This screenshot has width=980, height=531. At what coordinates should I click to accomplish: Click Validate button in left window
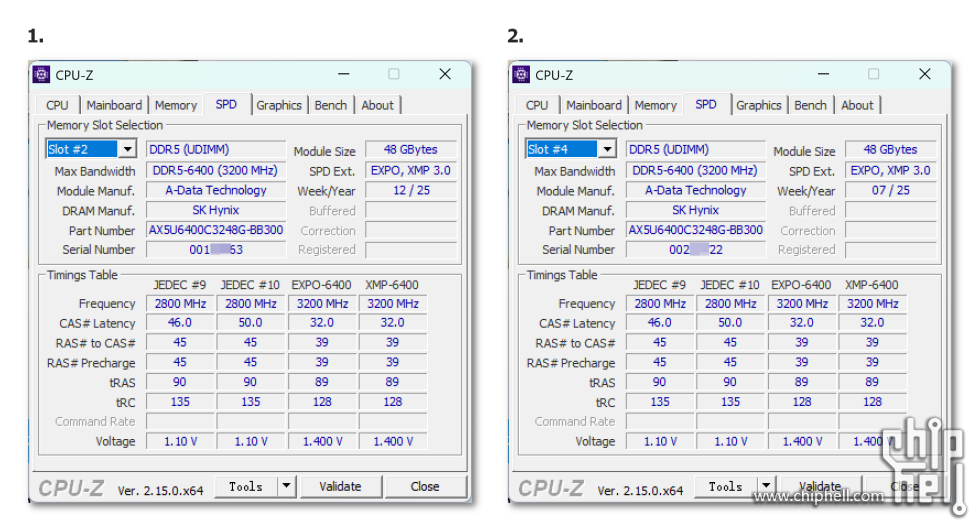(341, 486)
